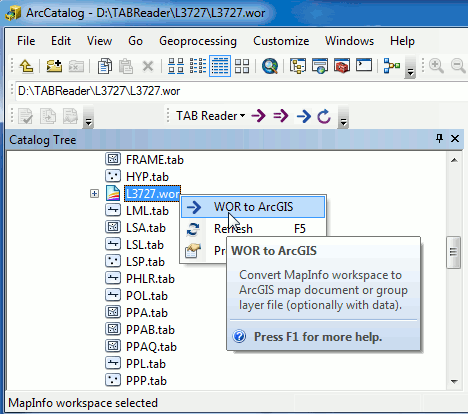Select LSA.tab in the tree

(146, 228)
